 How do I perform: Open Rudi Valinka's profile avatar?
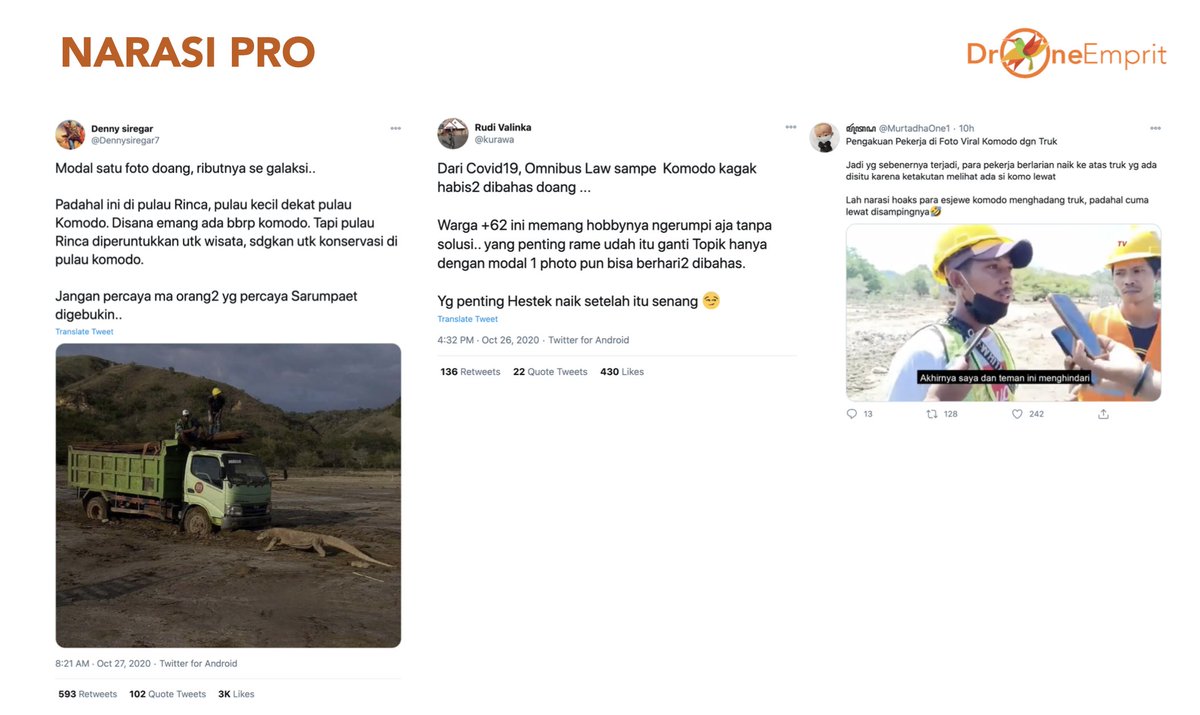coord(453,133)
